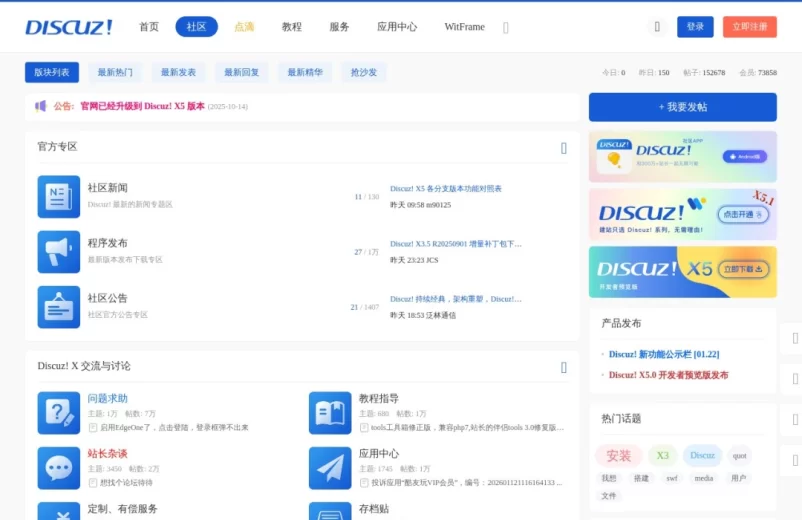Open the 程序发布 megaphone icon
This screenshot has width=802, height=520.
click(59, 252)
